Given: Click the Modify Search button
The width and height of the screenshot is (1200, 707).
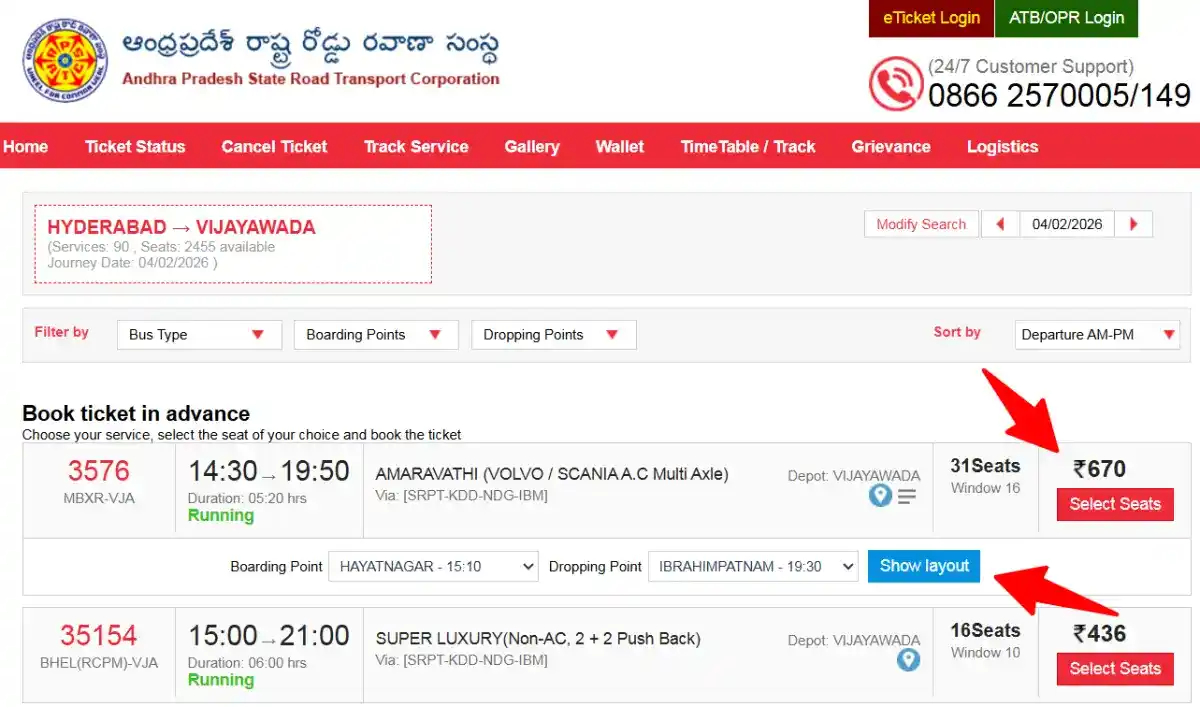Looking at the screenshot, I should (920, 224).
